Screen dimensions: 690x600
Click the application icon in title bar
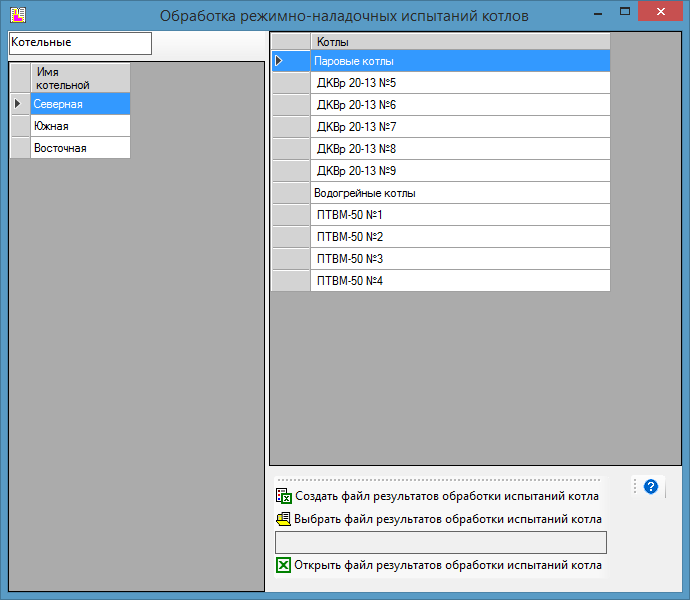pyautogui.click(x=17, y=14)
